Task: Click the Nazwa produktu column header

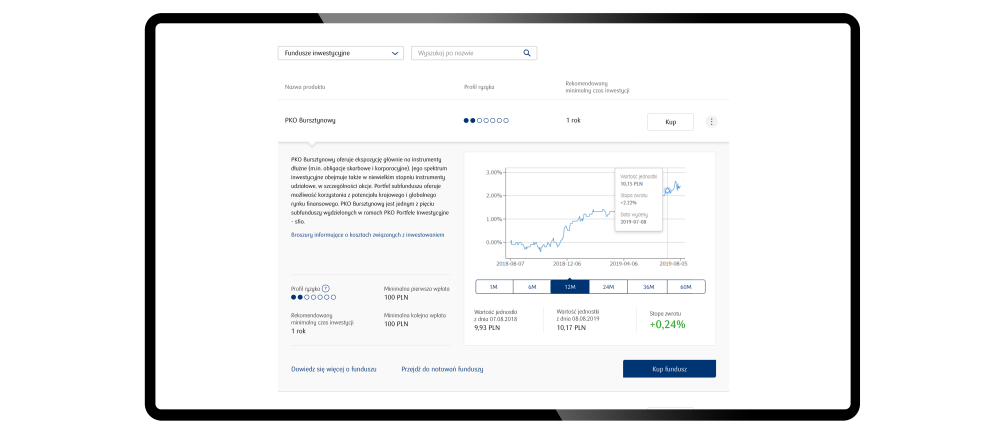Action: tap(305, 86)
